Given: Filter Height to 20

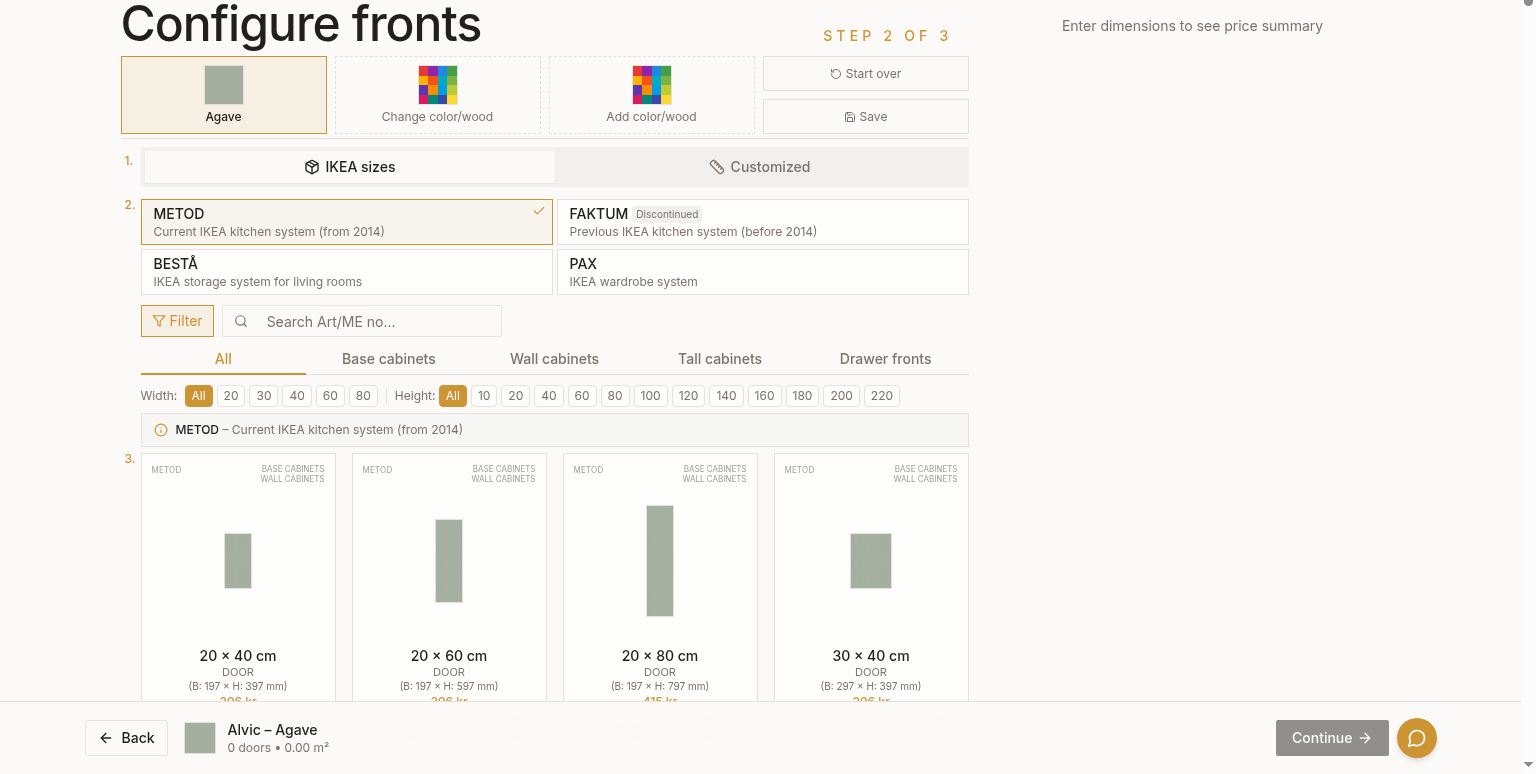Looking at the screenshot, I should [516, 396].
